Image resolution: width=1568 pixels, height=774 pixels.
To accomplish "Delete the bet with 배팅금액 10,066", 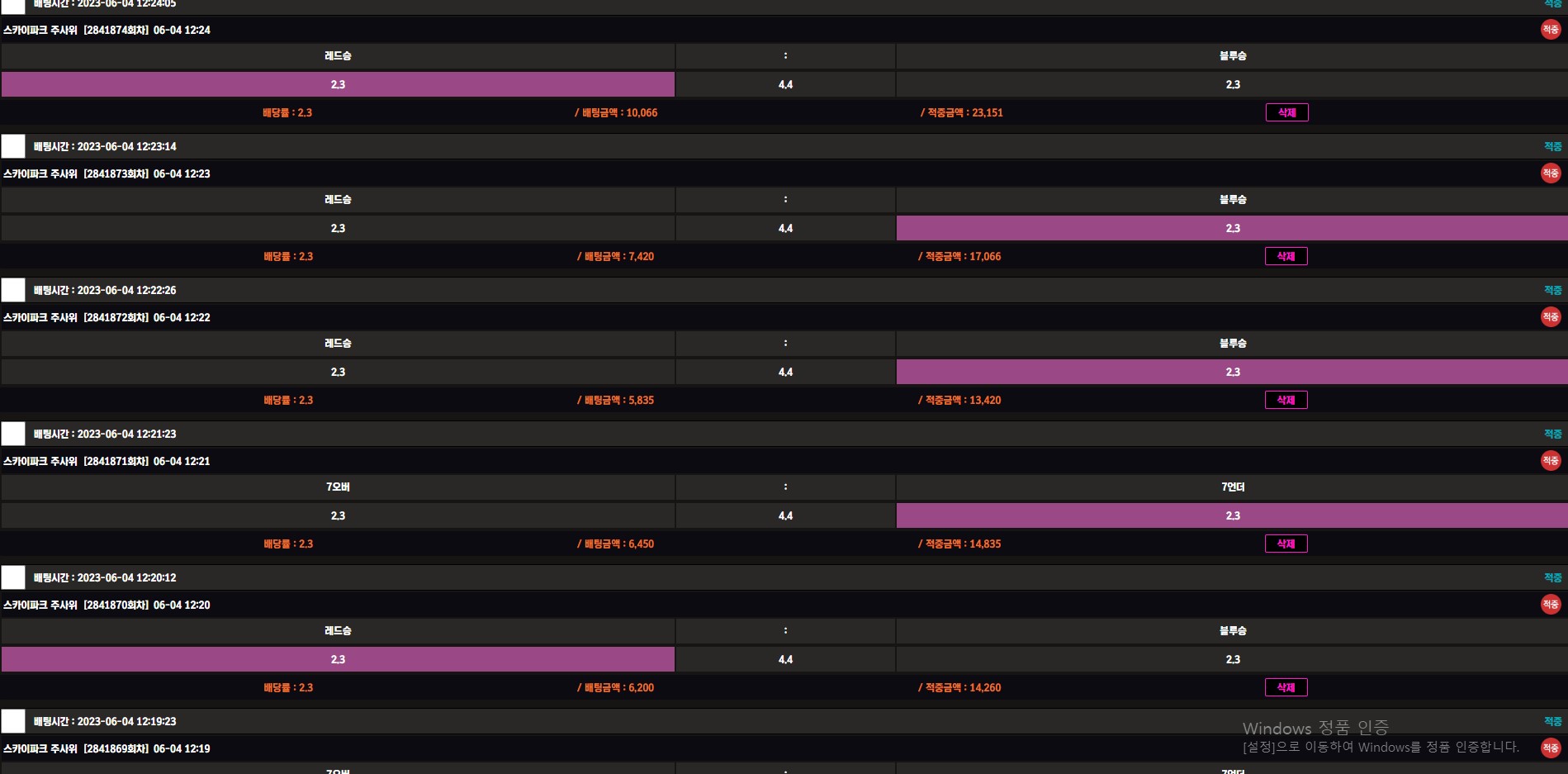I will [x=1286, y=112].
